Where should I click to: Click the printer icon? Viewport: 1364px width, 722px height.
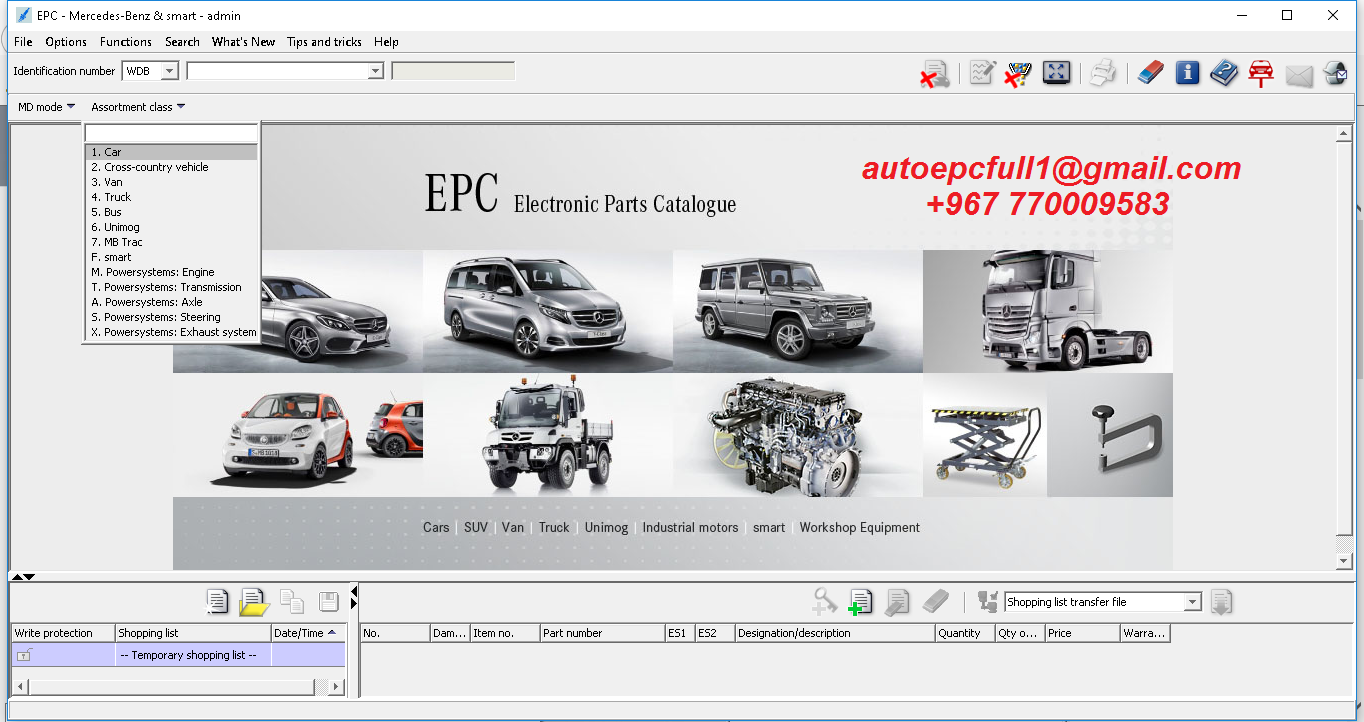tap(1103, 73)
